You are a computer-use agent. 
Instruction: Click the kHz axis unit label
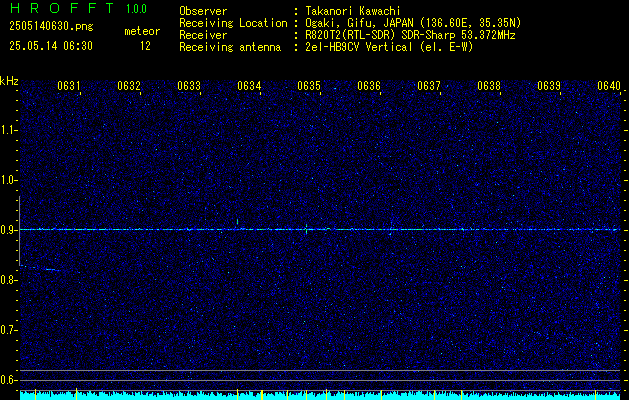pyautogui.click(x=9, y=81)
